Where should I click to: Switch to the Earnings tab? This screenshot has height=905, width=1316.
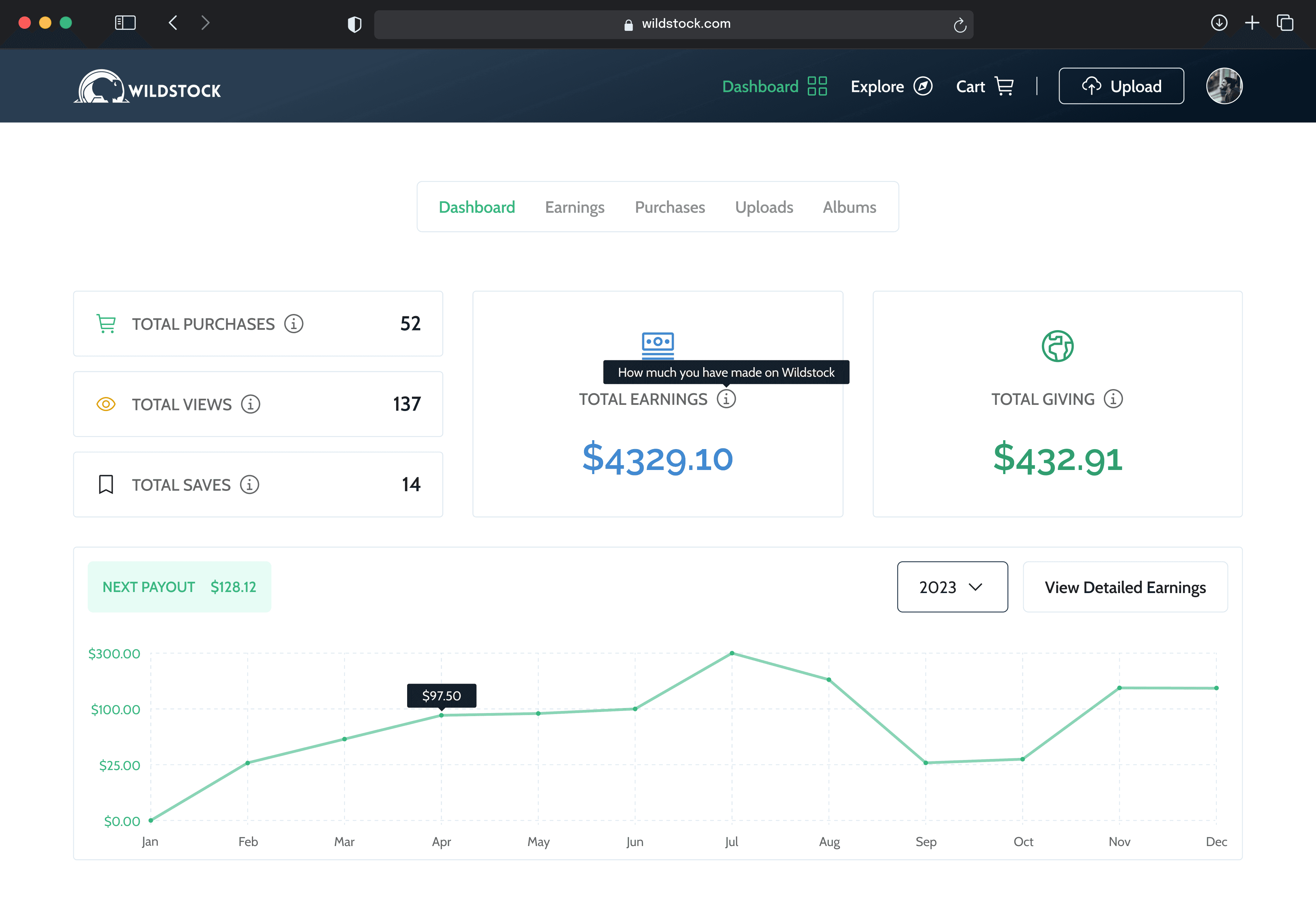574,207
